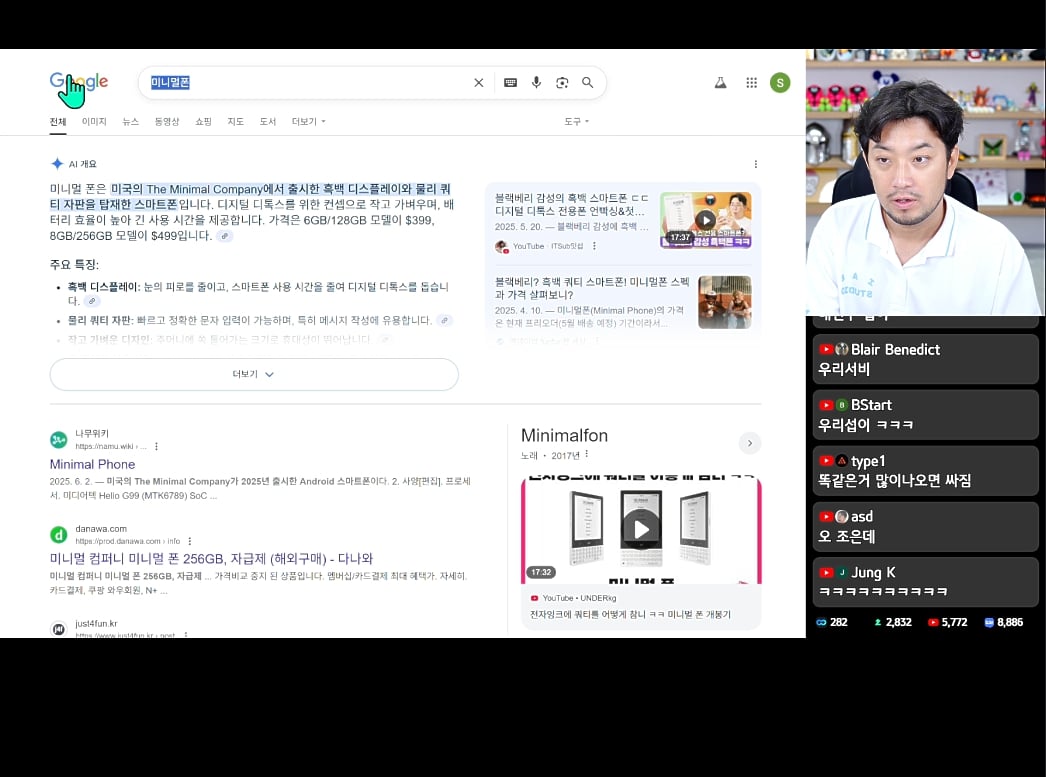1046x777 pixels.
Task: Open 전자잉크에 쿼티를 어떻게 참니 video title
Action: coord(630,614)
